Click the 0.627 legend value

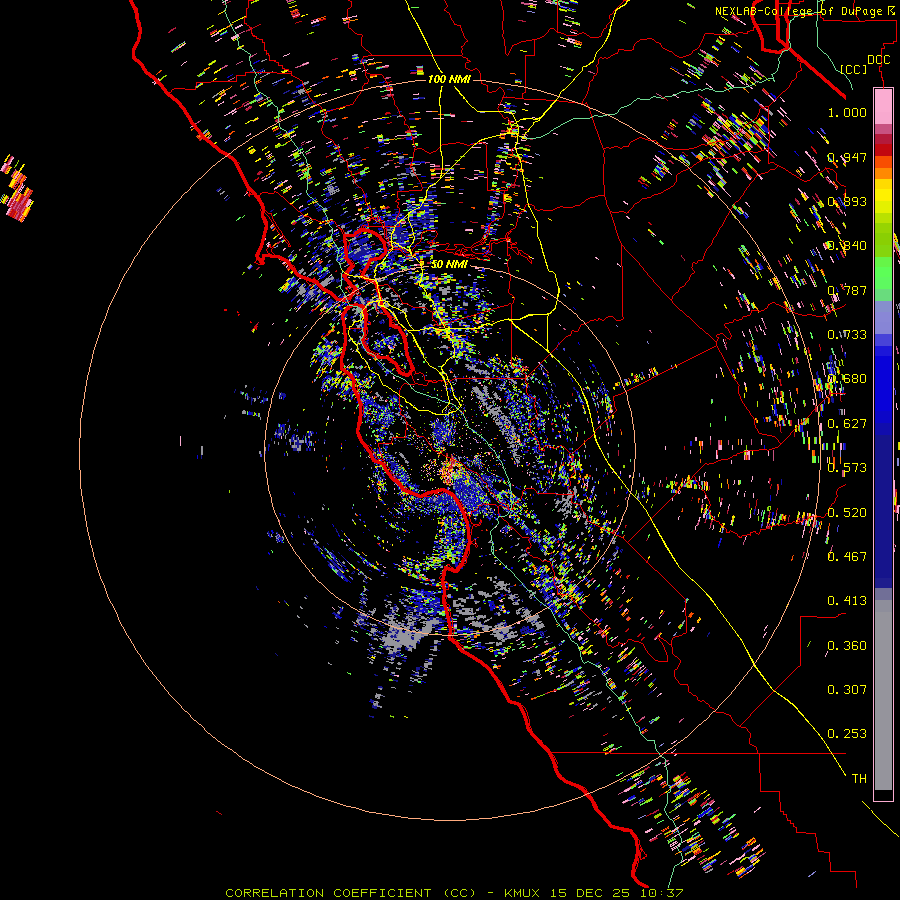(x=847, y=424)
